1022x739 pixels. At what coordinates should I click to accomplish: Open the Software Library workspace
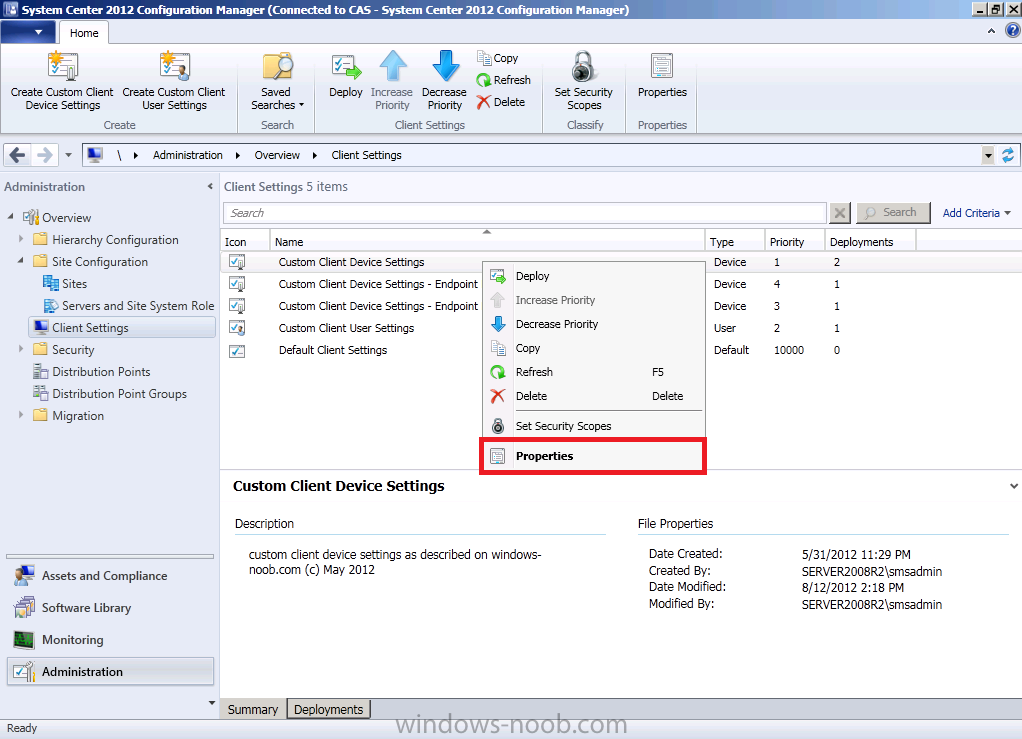(110, 607)
